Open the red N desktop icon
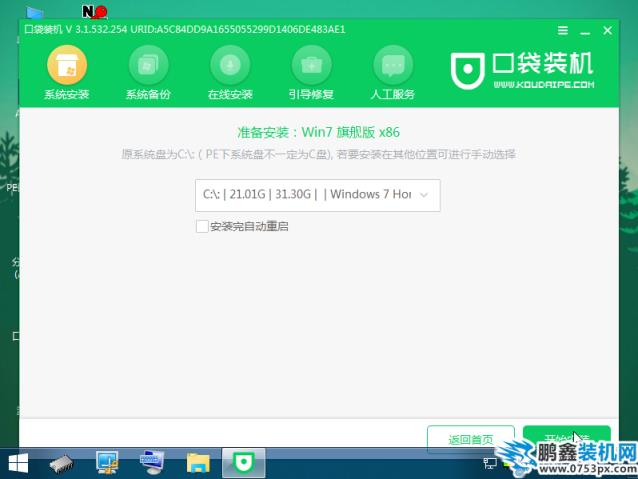This screenshot has height=479, width=638. (x=94, y=11)
